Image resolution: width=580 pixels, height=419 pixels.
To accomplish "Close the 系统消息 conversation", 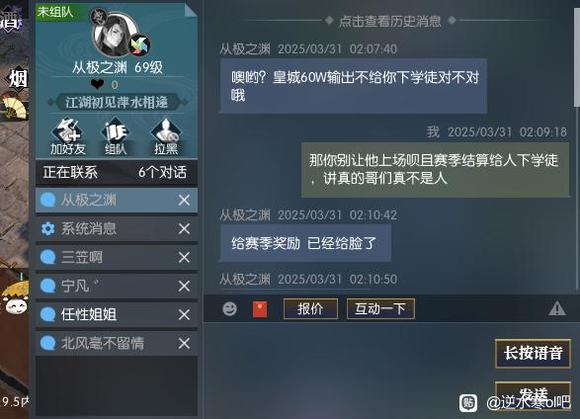I will (184, 229).
